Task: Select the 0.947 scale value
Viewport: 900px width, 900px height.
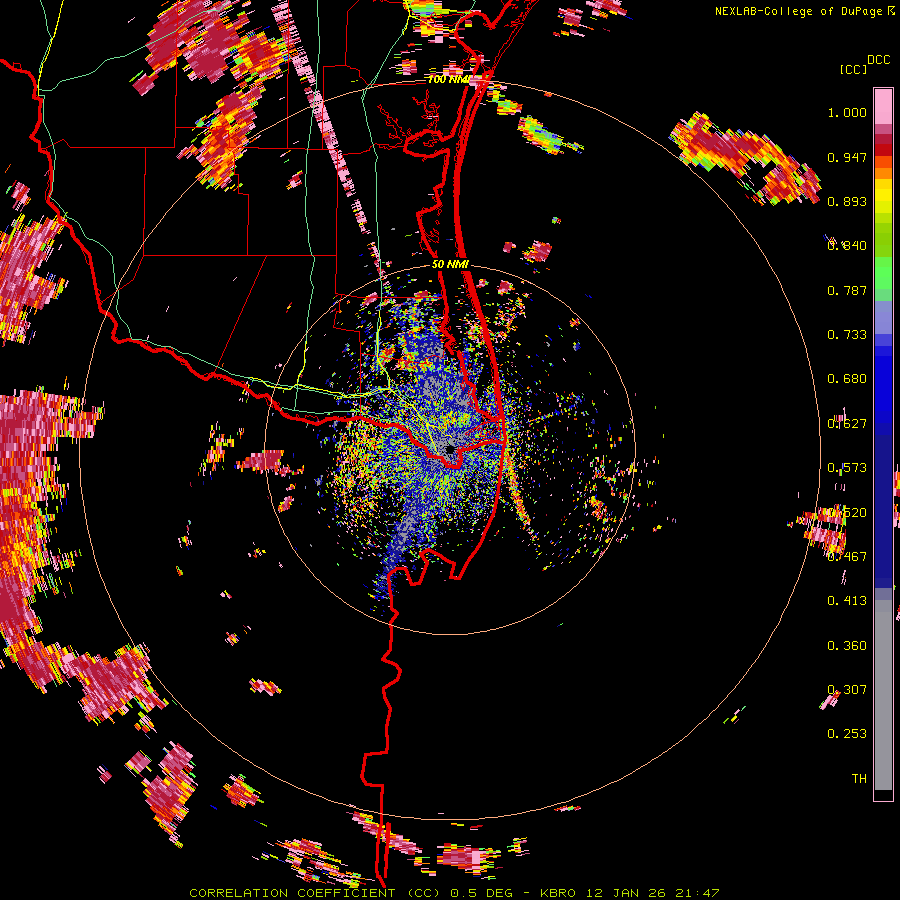Action: [x=847, y=157]
